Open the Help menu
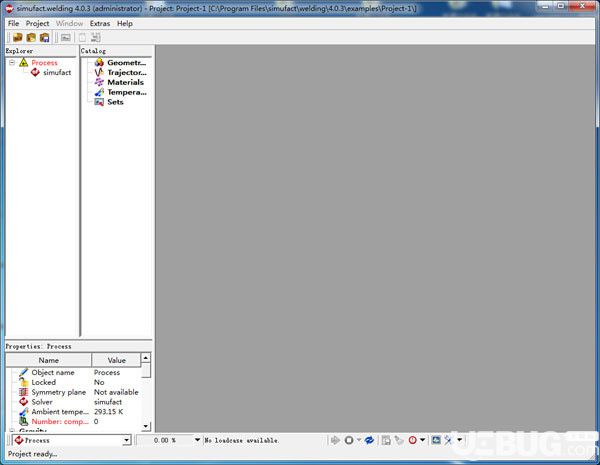This screenshot has height=465, width=600. pyautogui.click(x=125, y=23)
